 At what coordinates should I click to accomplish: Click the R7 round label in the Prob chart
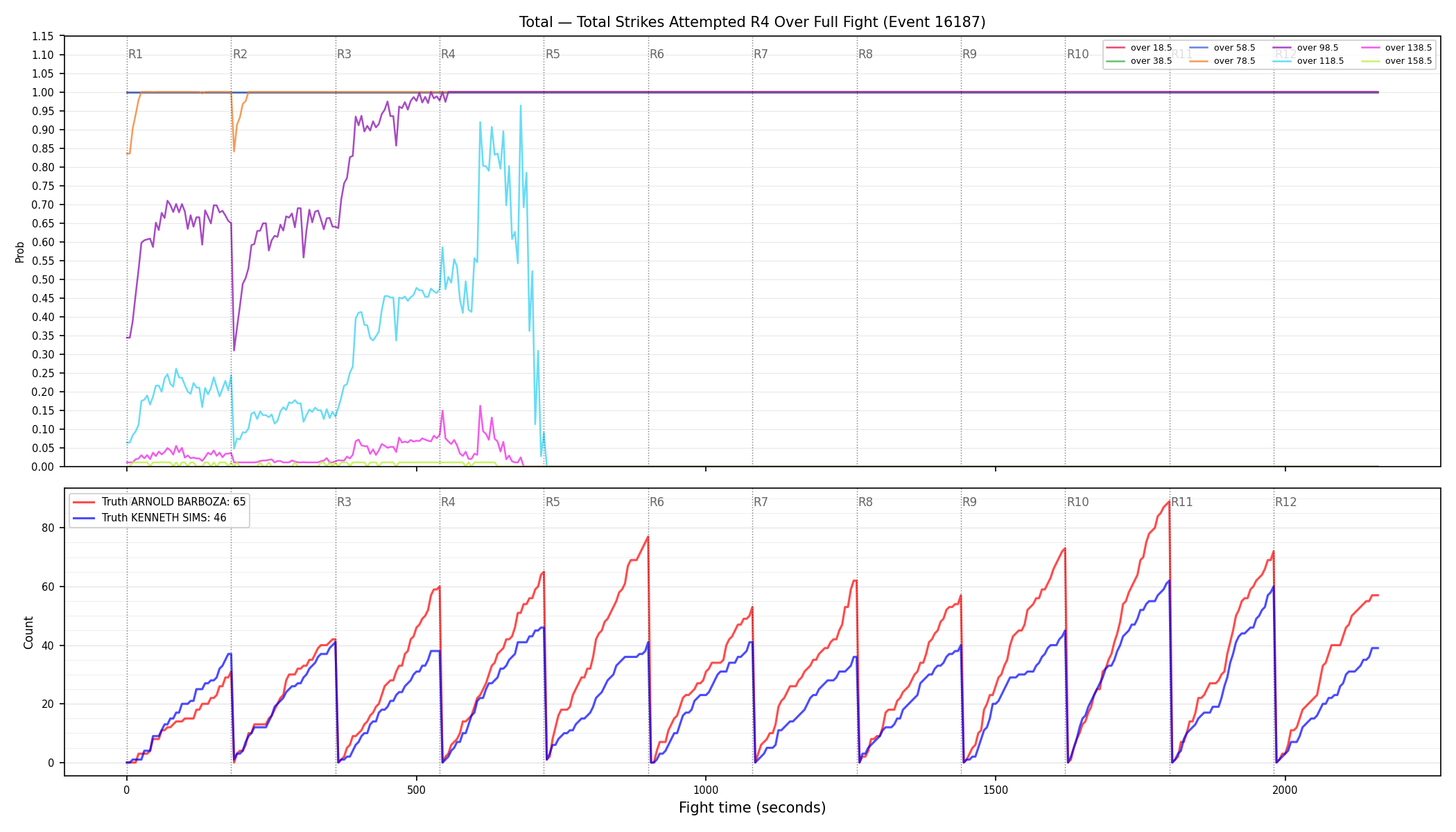(x=761, y=54)
